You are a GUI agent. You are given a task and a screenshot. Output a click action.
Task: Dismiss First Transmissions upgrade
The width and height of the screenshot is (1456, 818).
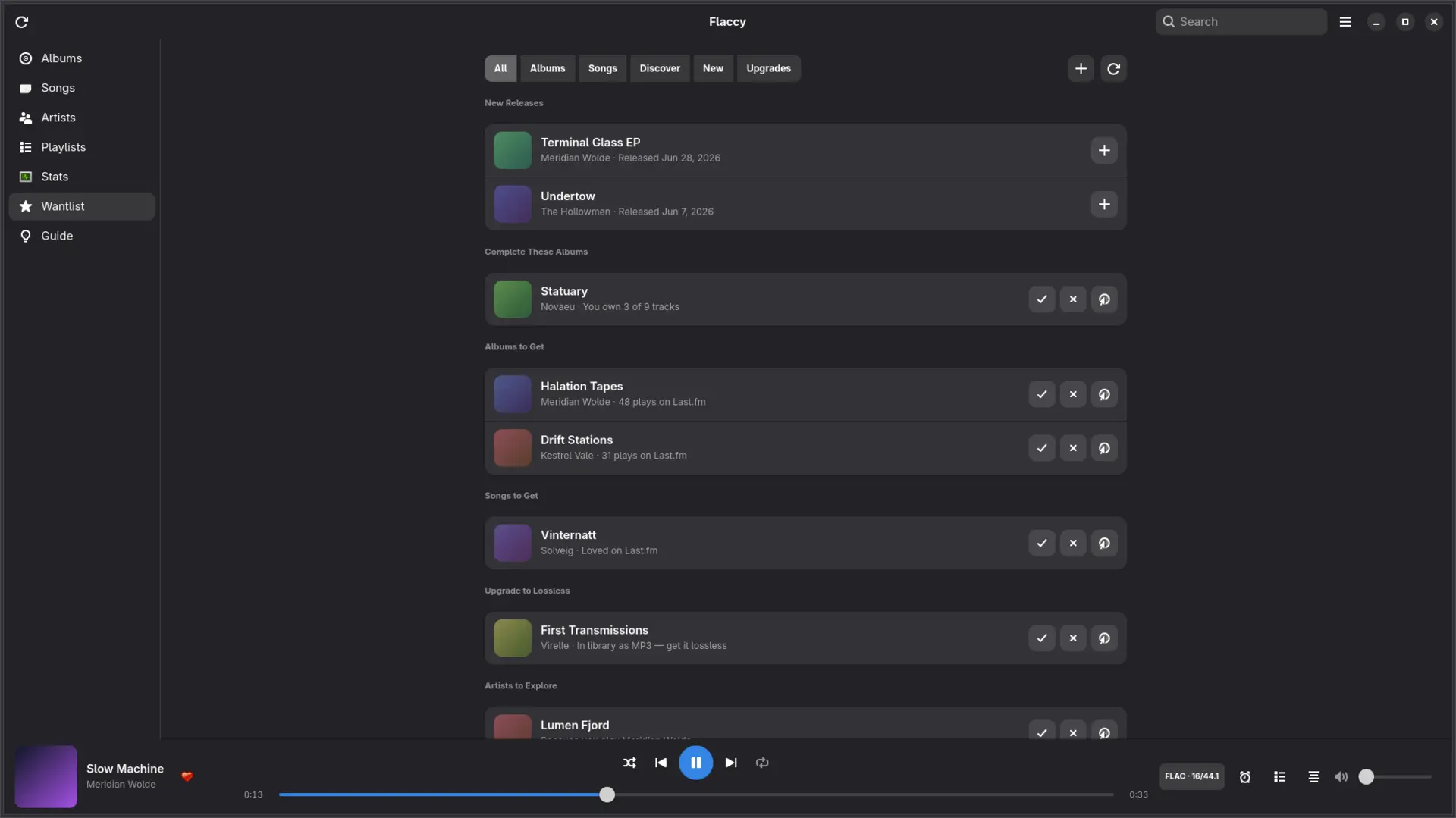[1073, 638]
